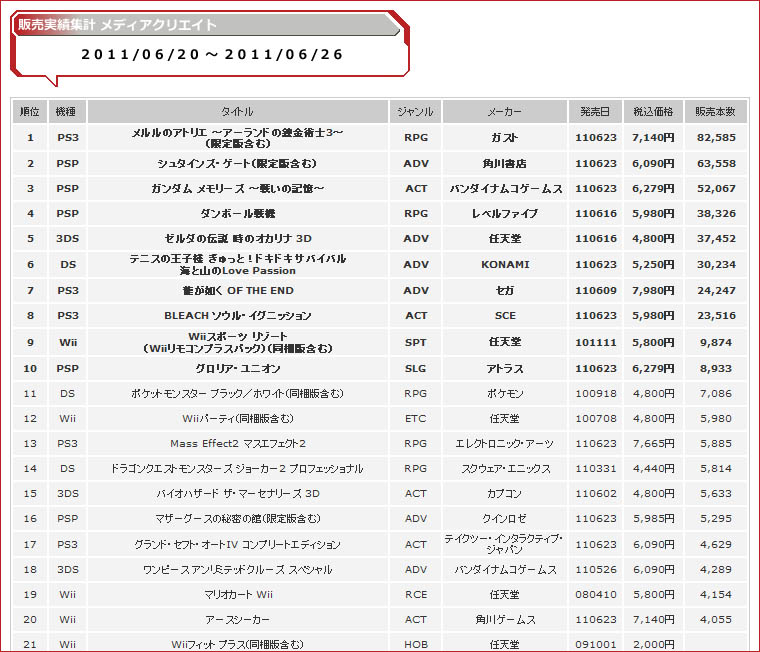Click sales figure 7,086
This screenshot has height=652, width=760.
pyautogui.click(x=716, y=394)
